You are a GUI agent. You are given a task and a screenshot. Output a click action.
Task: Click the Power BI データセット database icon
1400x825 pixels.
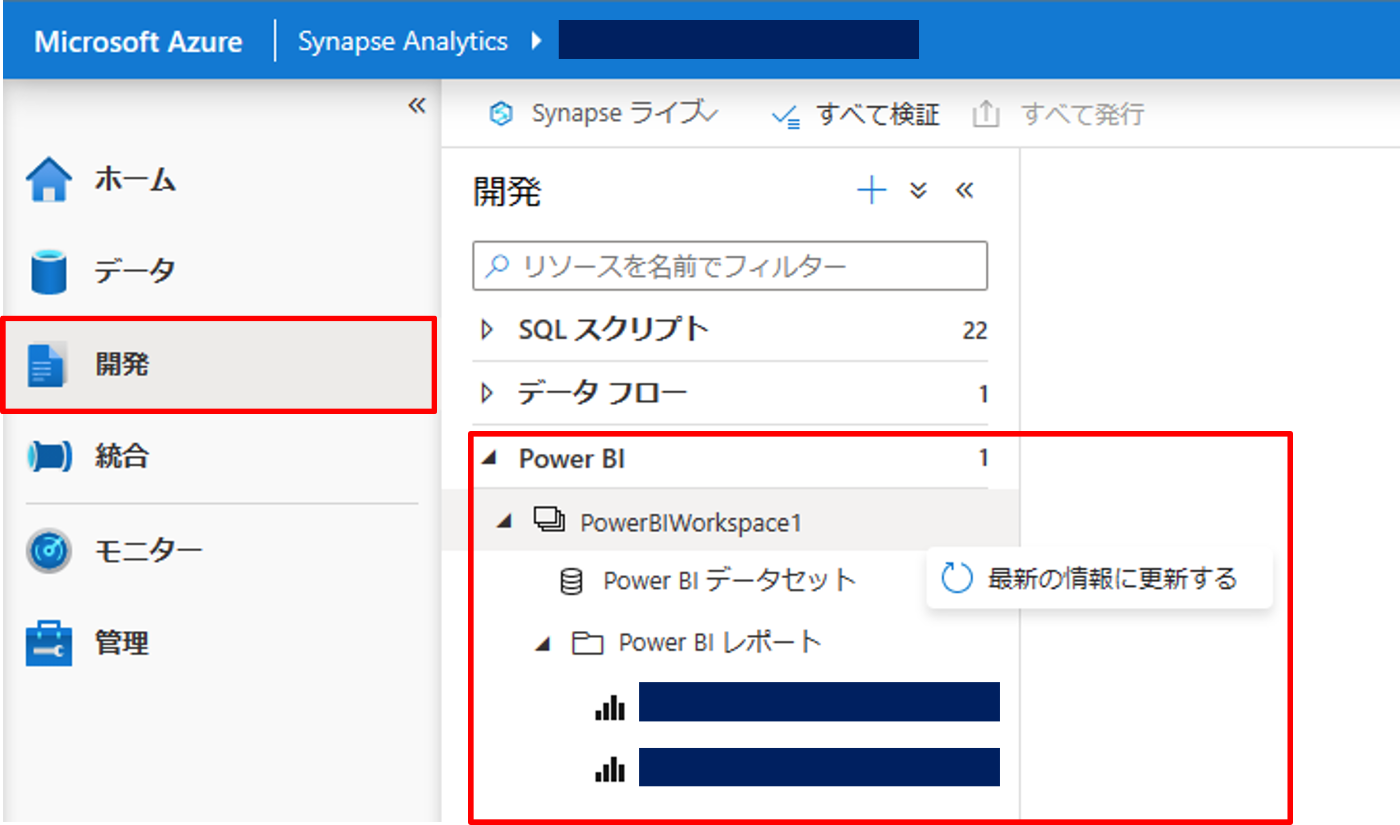coord(571,582)
